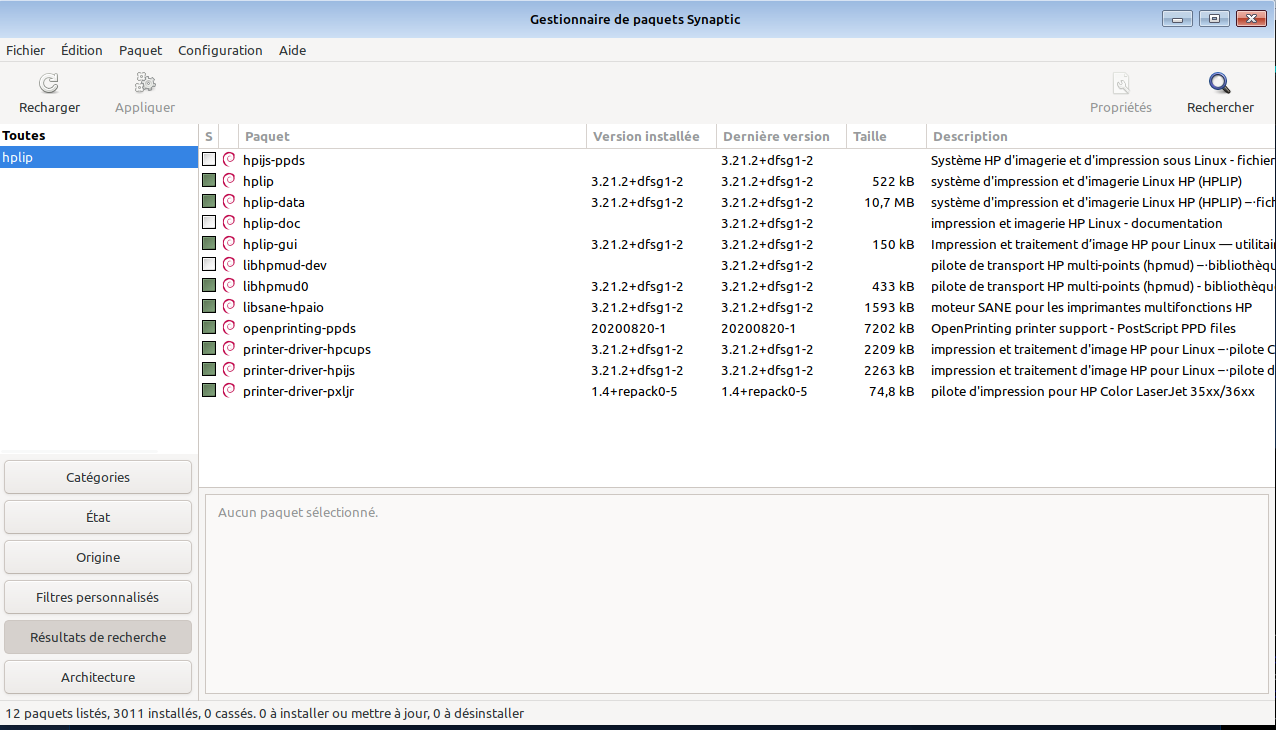The height and width of the screenshot is (730, 1276).
Task: Sort by the Paquet column header
Action: (x=267, y=137)
